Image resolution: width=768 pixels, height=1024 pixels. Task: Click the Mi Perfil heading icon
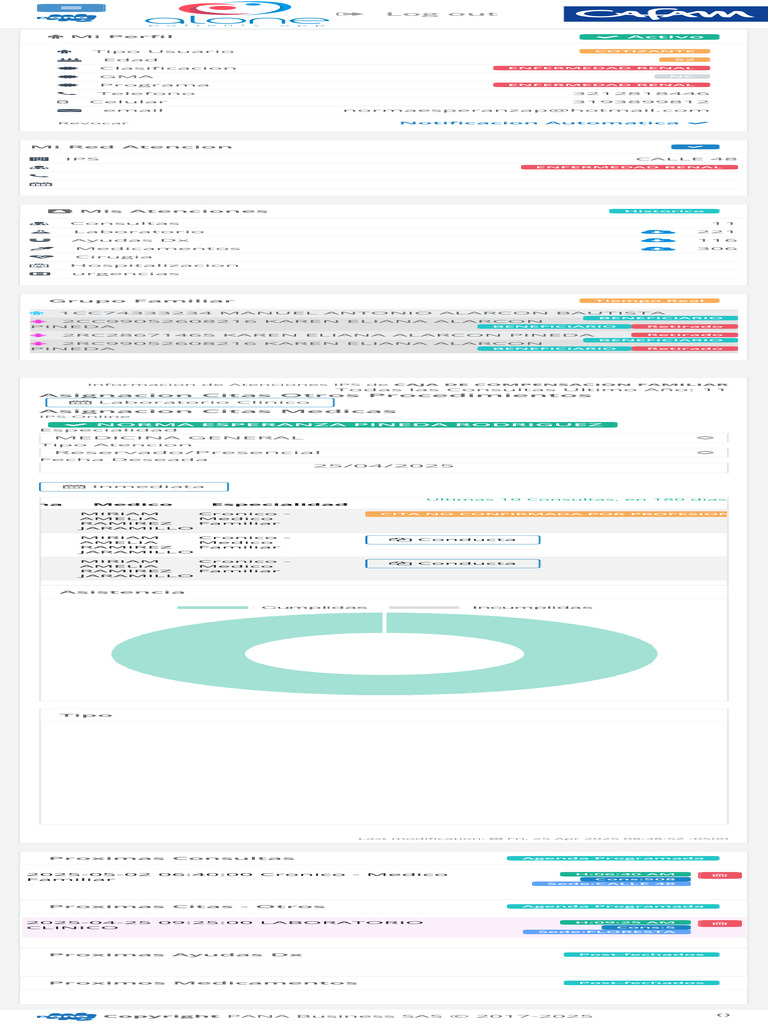[57, 37]
